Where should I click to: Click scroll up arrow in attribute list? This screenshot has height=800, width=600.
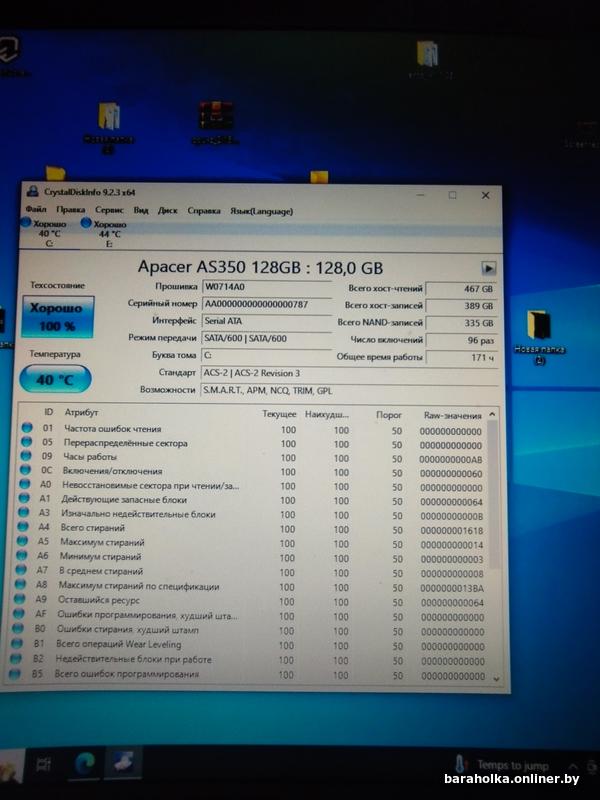[492, 414]
